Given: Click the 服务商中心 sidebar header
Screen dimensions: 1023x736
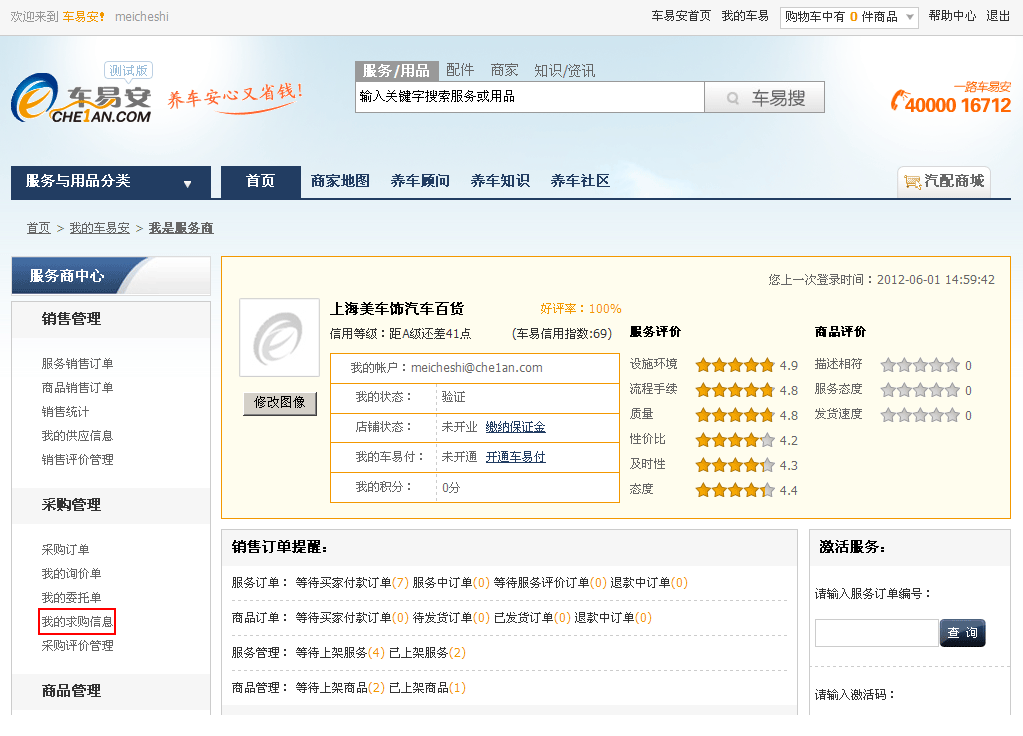Looking at the screenshot, I should 111,276.
